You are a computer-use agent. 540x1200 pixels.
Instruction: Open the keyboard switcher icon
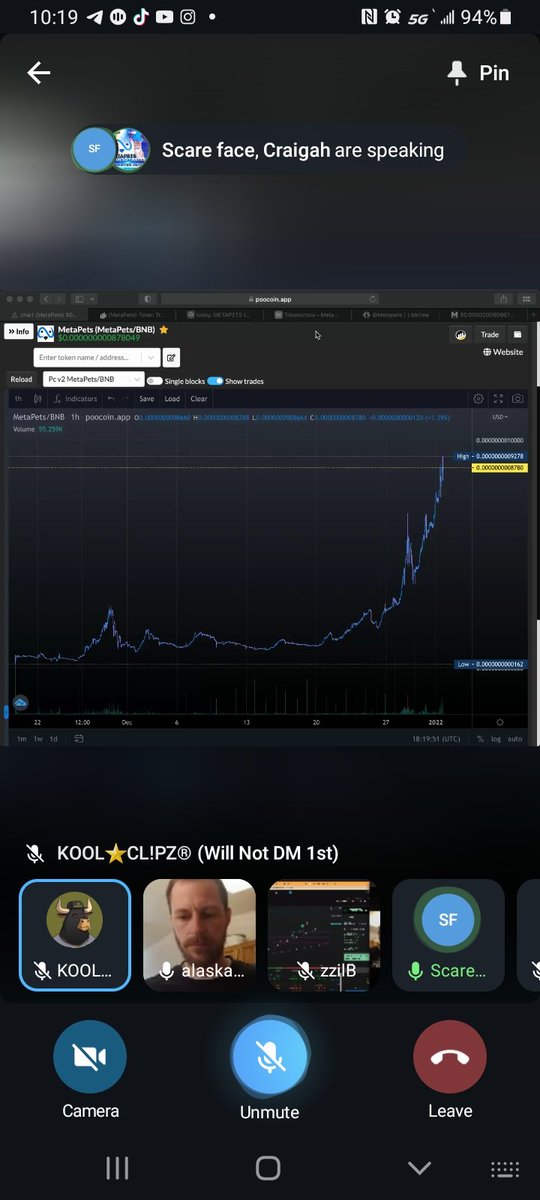(x=505, y=1168)
